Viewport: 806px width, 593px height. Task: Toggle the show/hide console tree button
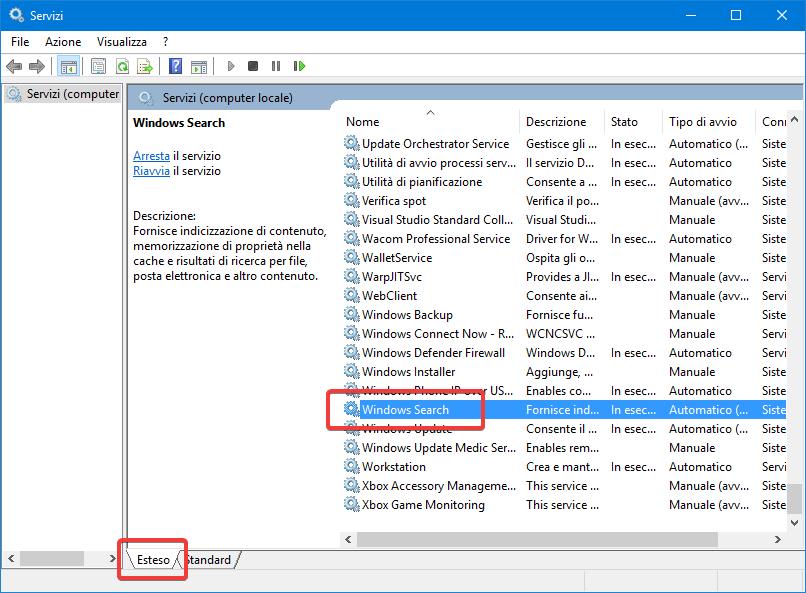tap(68, 66)
